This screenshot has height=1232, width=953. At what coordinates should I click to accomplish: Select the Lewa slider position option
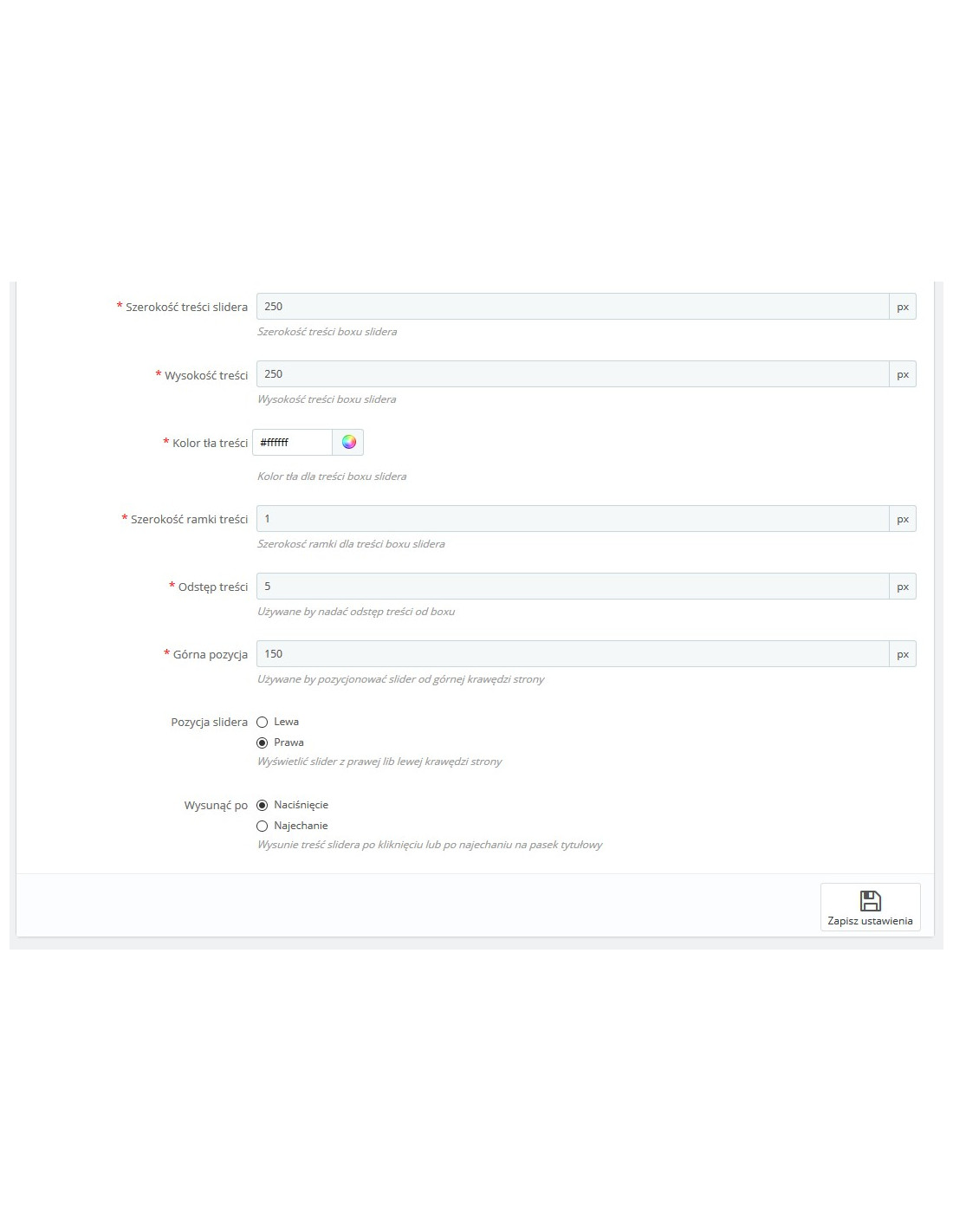click(x=263, y=722)
